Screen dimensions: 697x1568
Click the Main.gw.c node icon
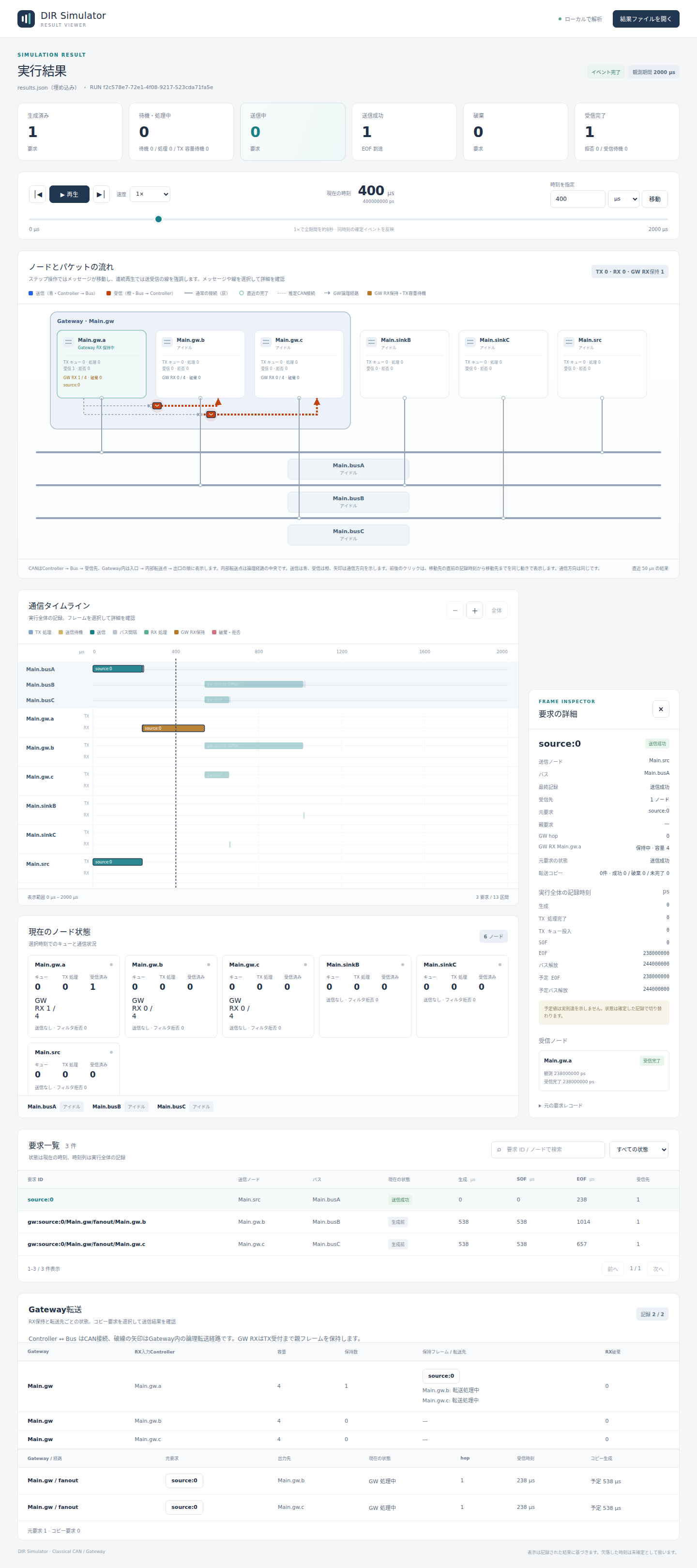pyautogui.click(x=266, y=342)
